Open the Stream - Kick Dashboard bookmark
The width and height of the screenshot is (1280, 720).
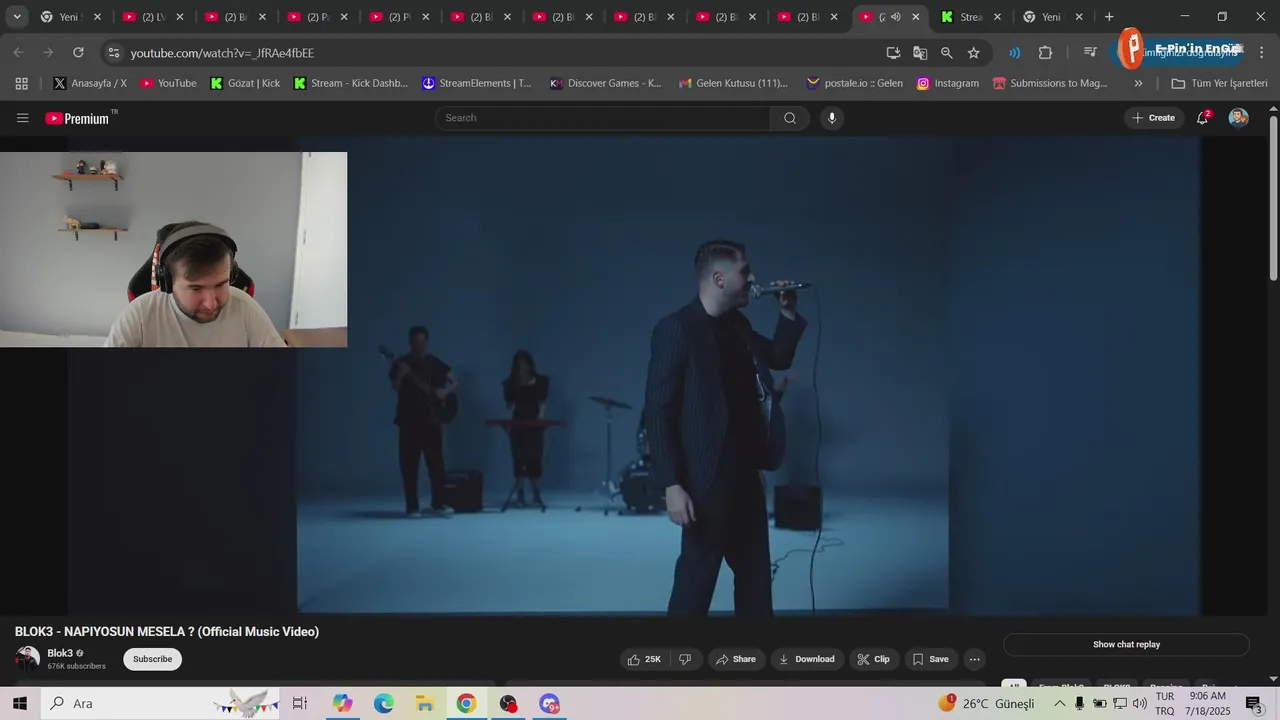[x=350, y=83]
